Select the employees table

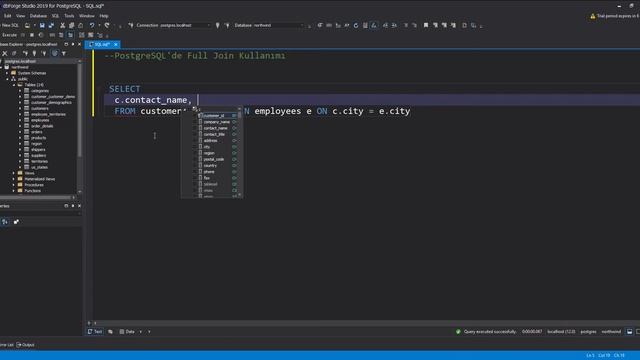(40, 120)
